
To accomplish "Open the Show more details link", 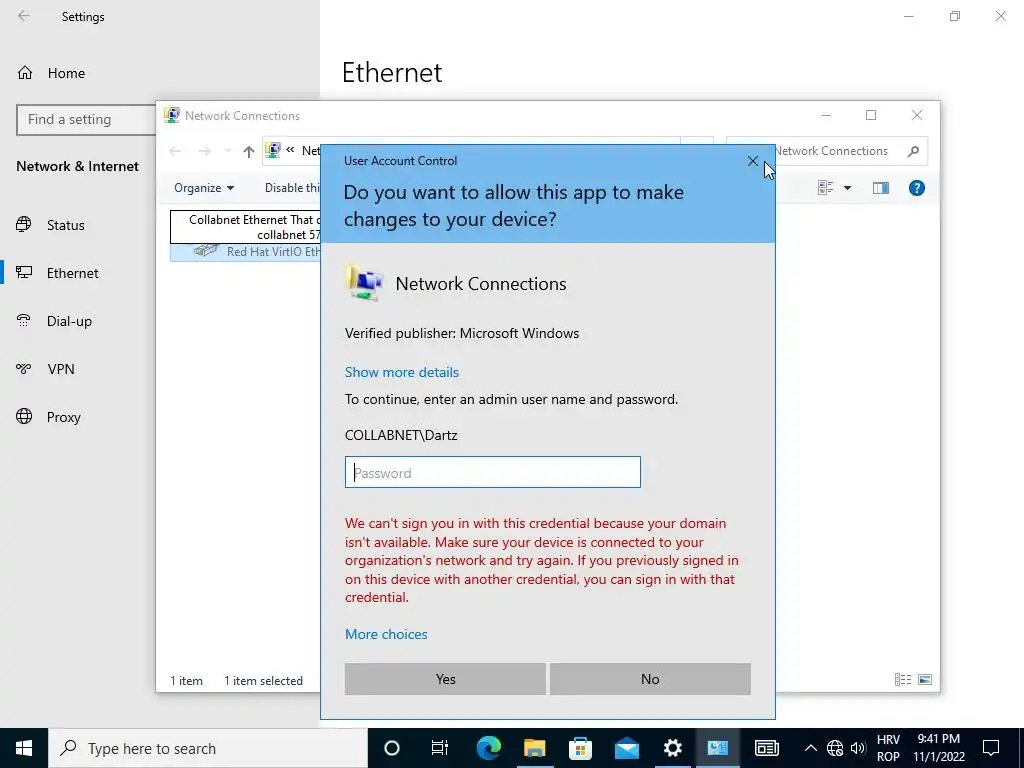I will coord(402,372).
